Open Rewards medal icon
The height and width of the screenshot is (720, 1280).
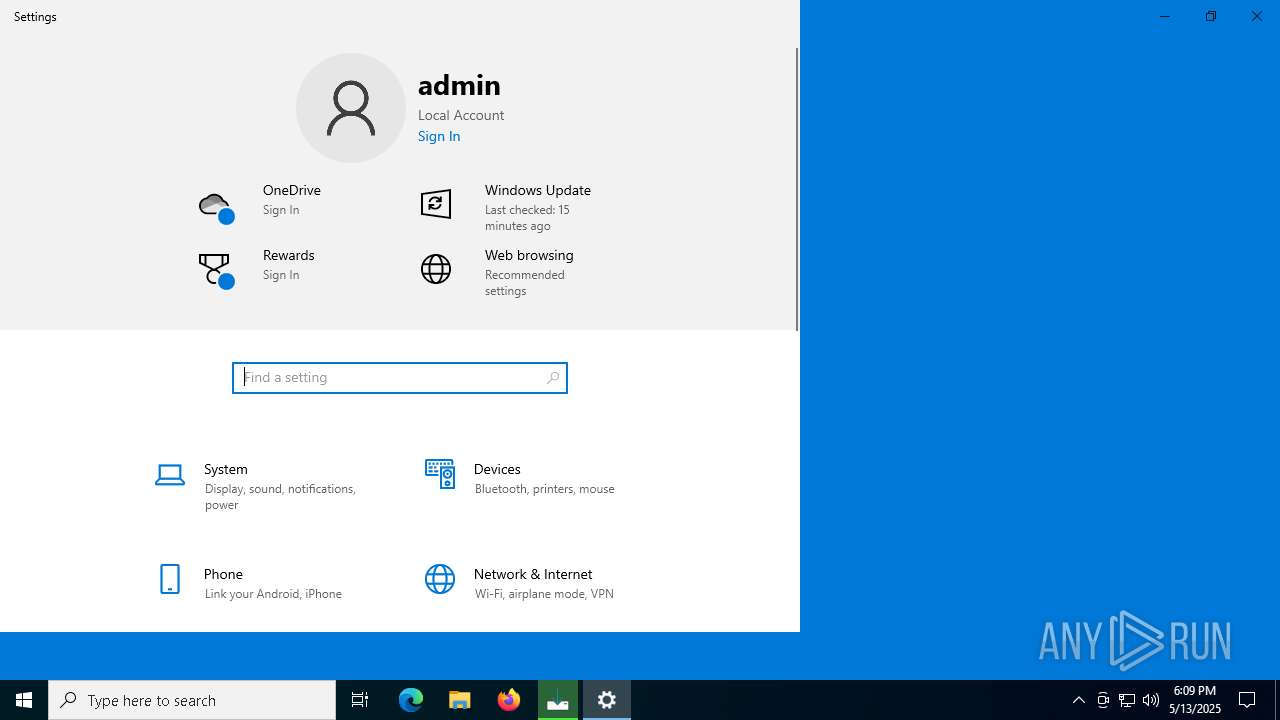tap(216, 271)
